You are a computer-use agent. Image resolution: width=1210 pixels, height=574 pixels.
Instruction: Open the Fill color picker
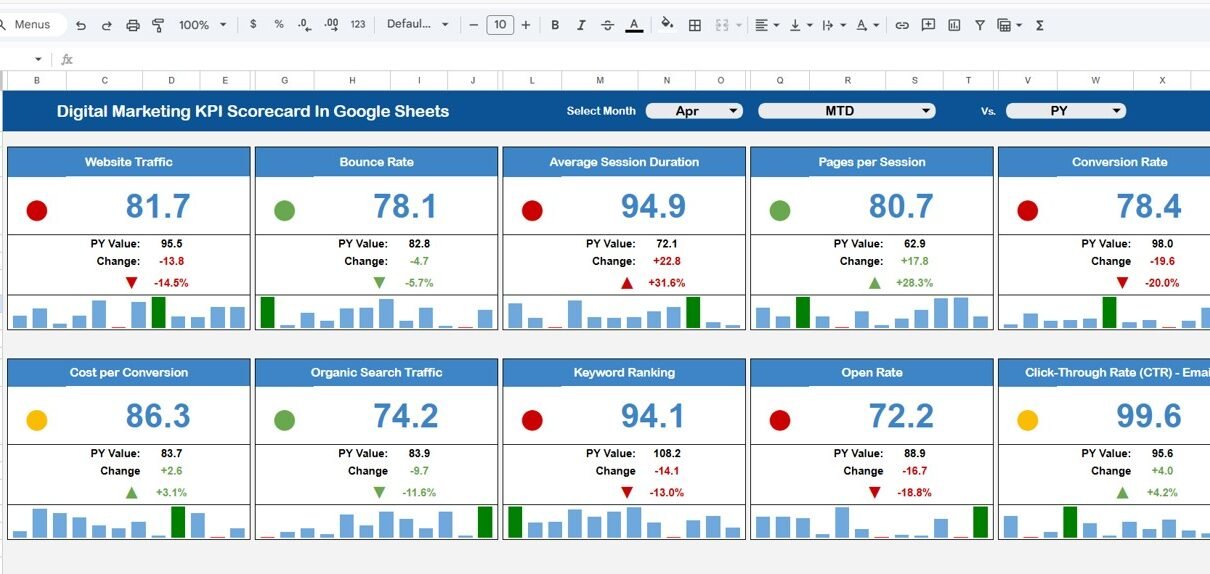pyautogui.click(x=667, y=25)
